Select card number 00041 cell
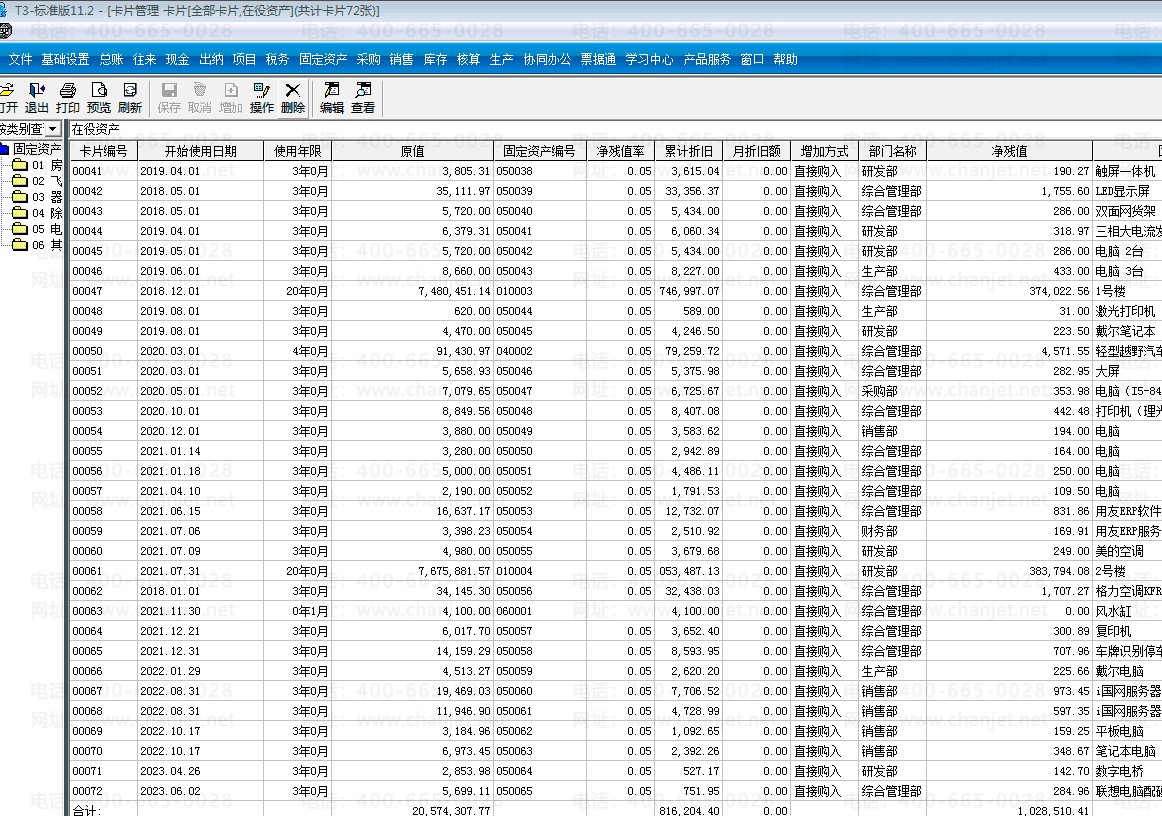The image size is (1162, 816). click(104, 171)
